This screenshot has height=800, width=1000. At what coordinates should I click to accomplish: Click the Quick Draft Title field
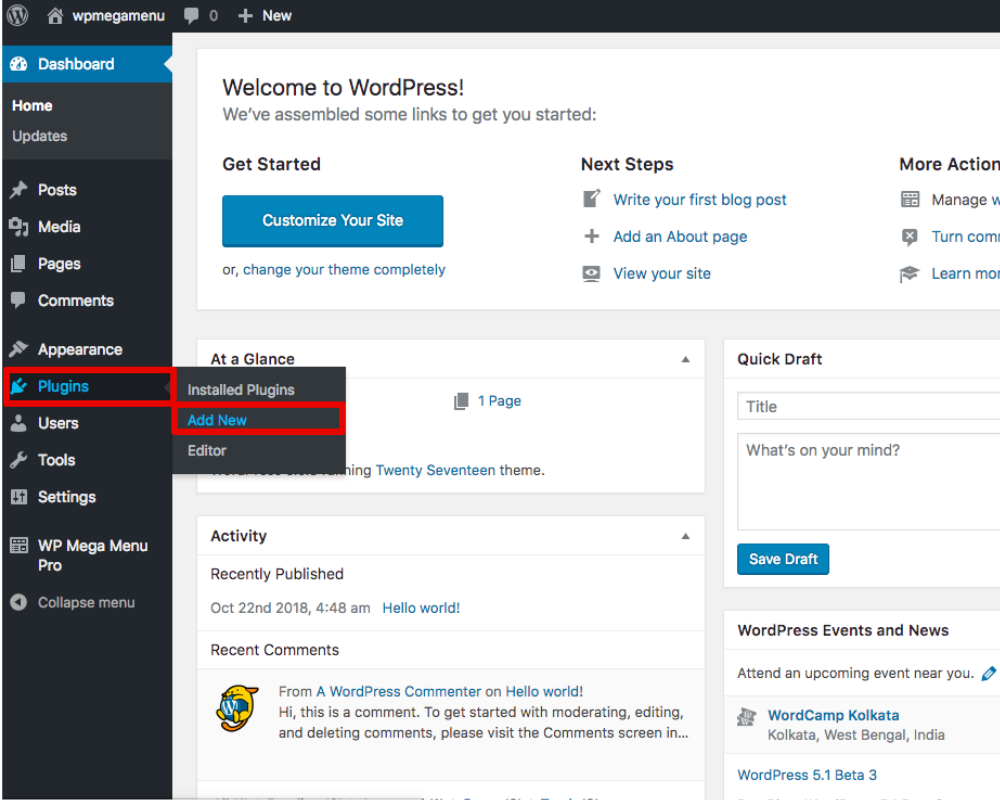coord(868,406)
